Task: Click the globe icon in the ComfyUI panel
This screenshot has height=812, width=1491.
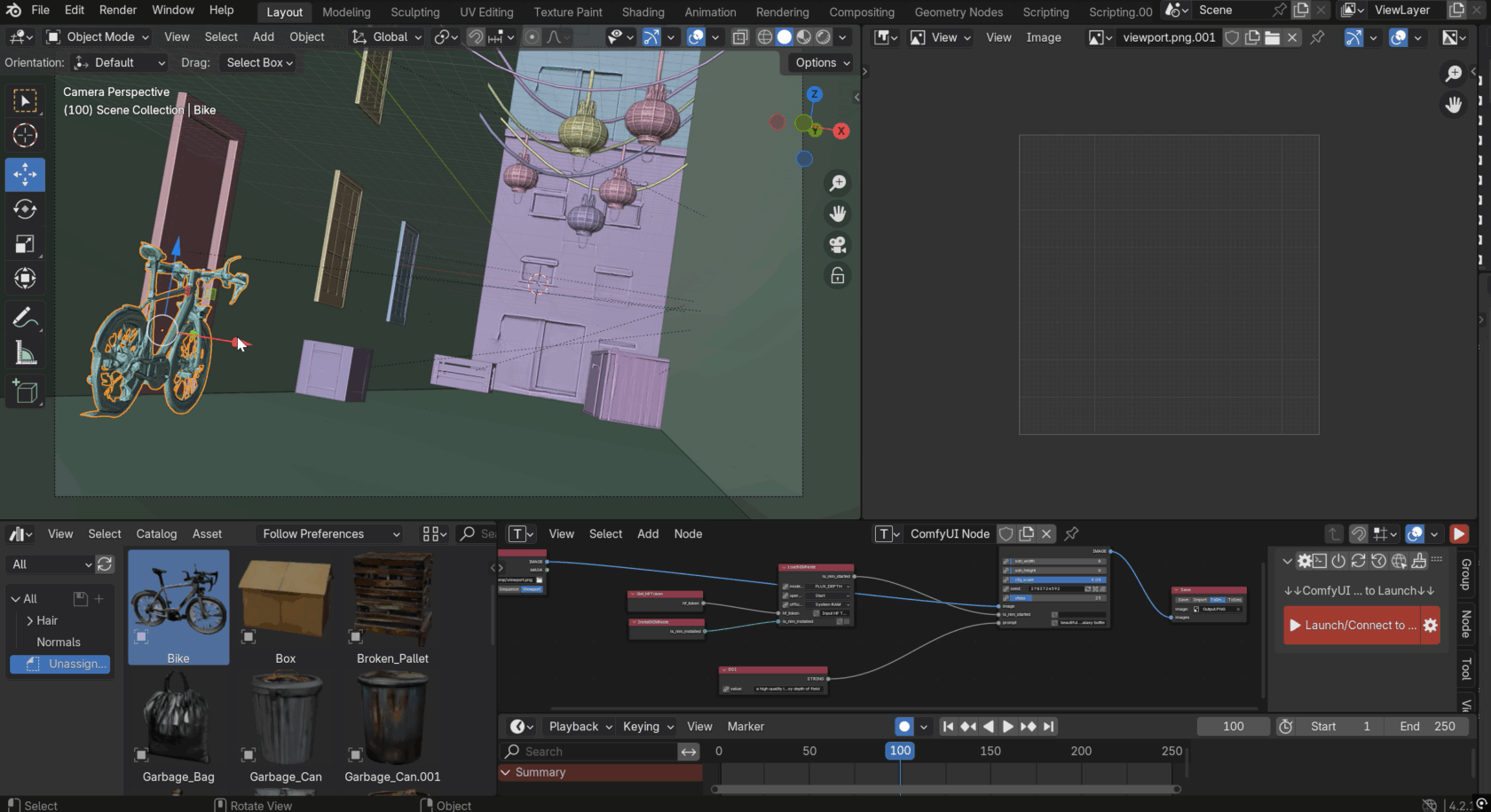Action: [1400, 561]
